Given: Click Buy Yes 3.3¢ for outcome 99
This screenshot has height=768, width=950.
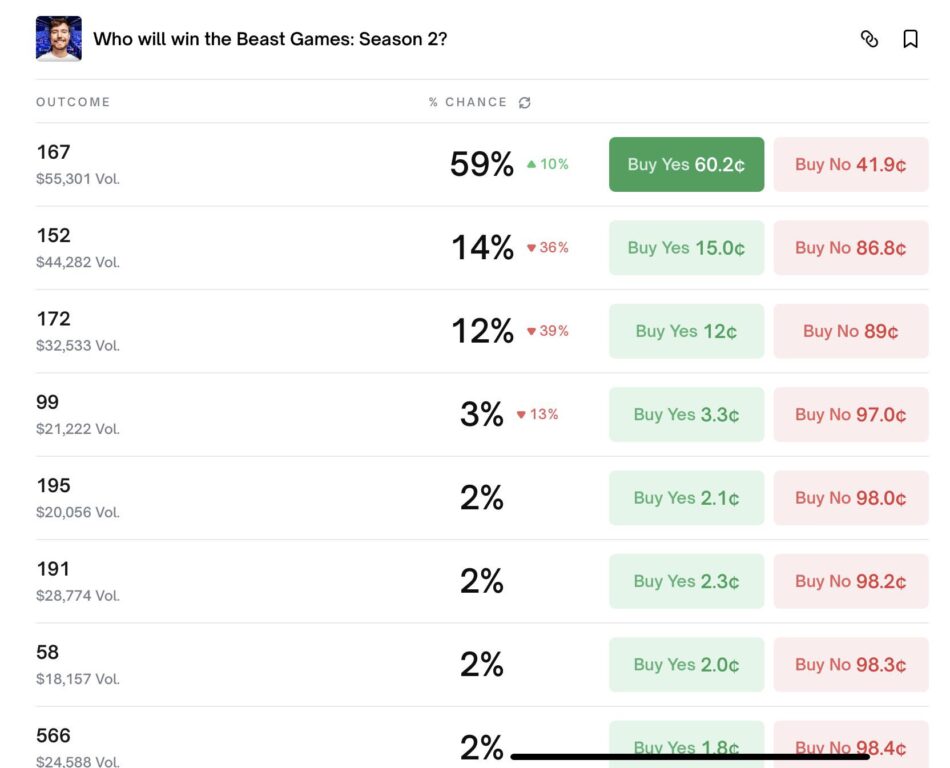Looking at the screenshot, I should 685,414.
